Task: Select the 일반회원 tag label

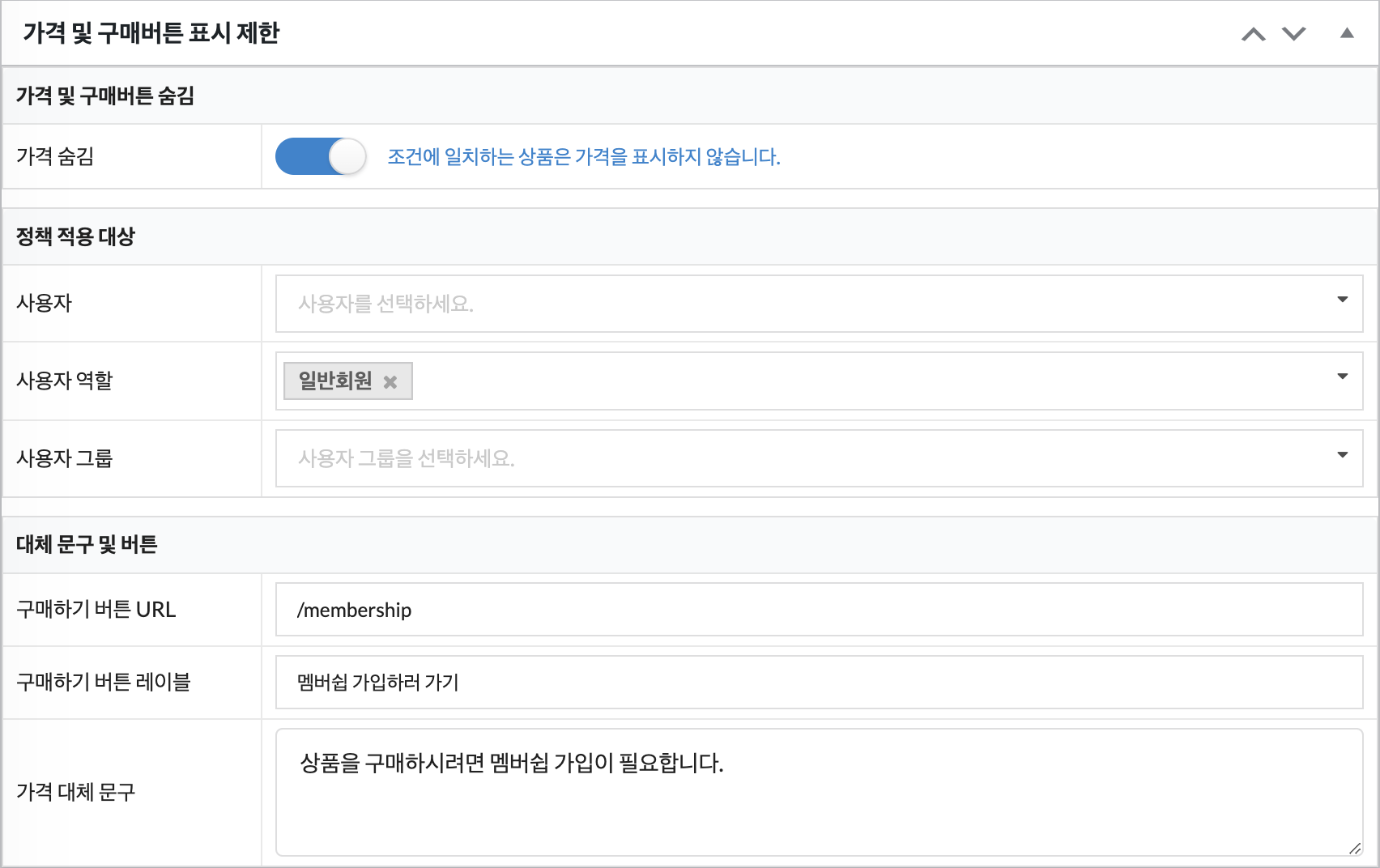Action: coord(335,381)
